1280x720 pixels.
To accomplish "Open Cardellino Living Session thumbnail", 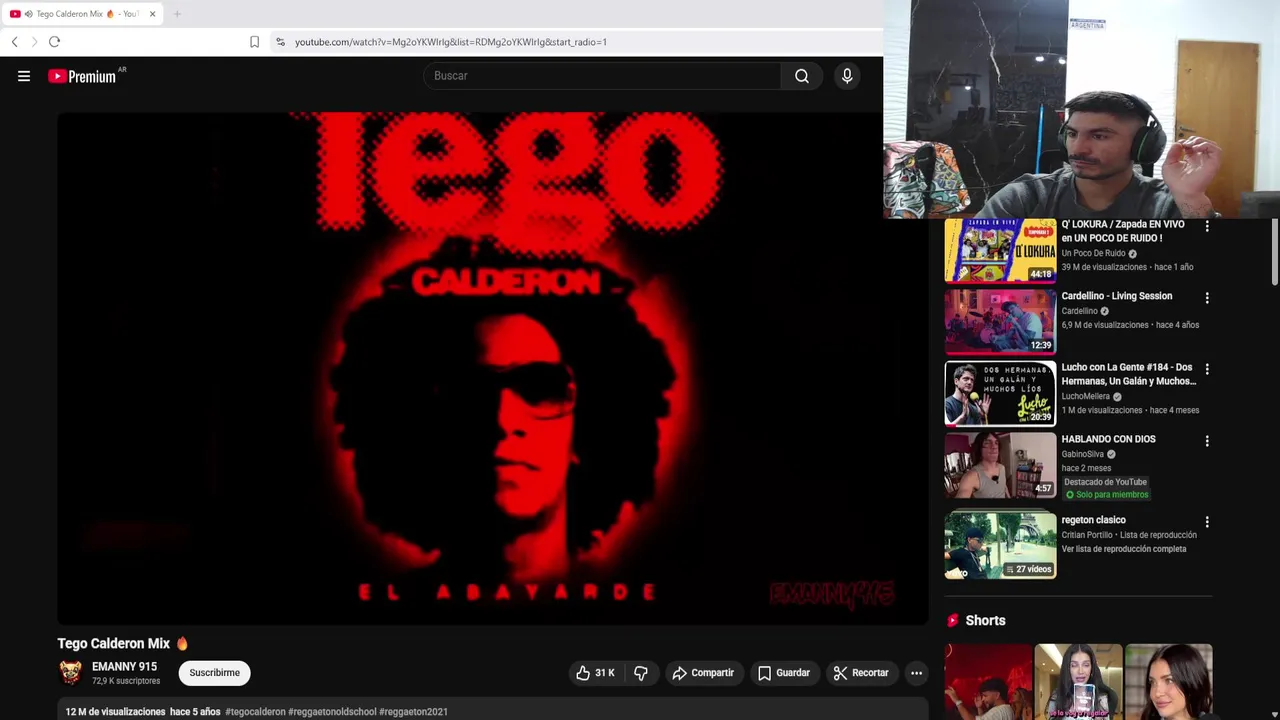I will (x=1000, y=322).
